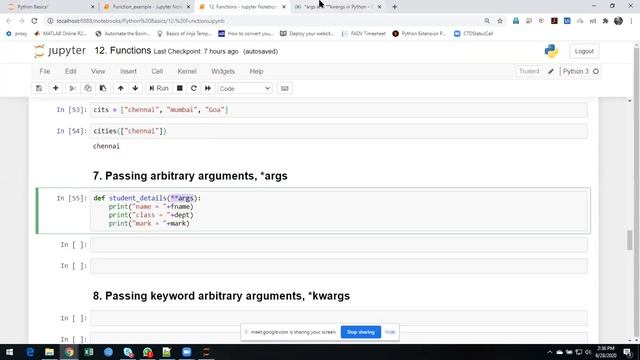The height and width of the screenshot is (360, 640).
Task: Open the command palette keyboard icon
Action: point(284,88)
